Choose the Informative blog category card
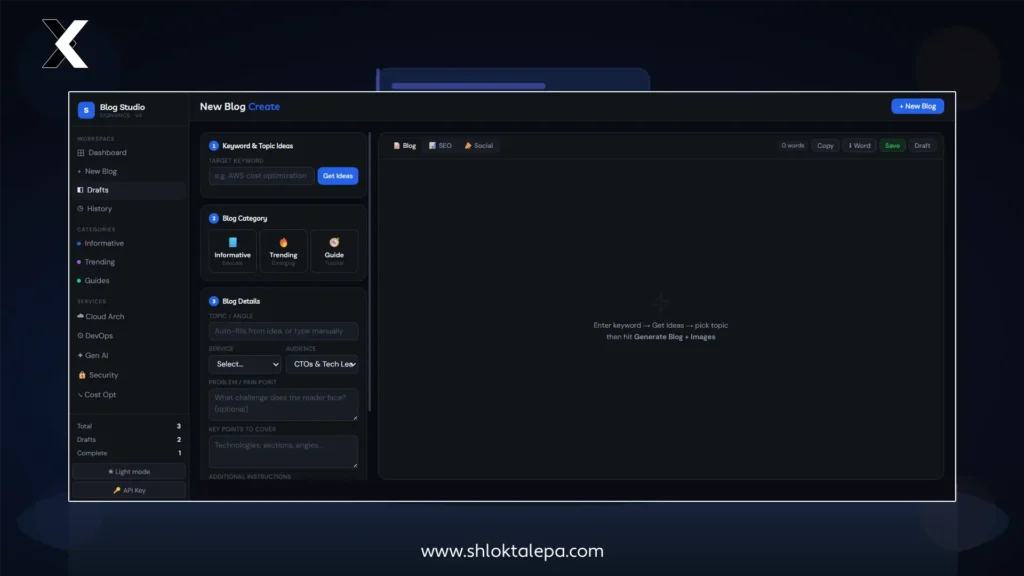The width and height of the screenshot is (1024, 576). click(232, 251)
